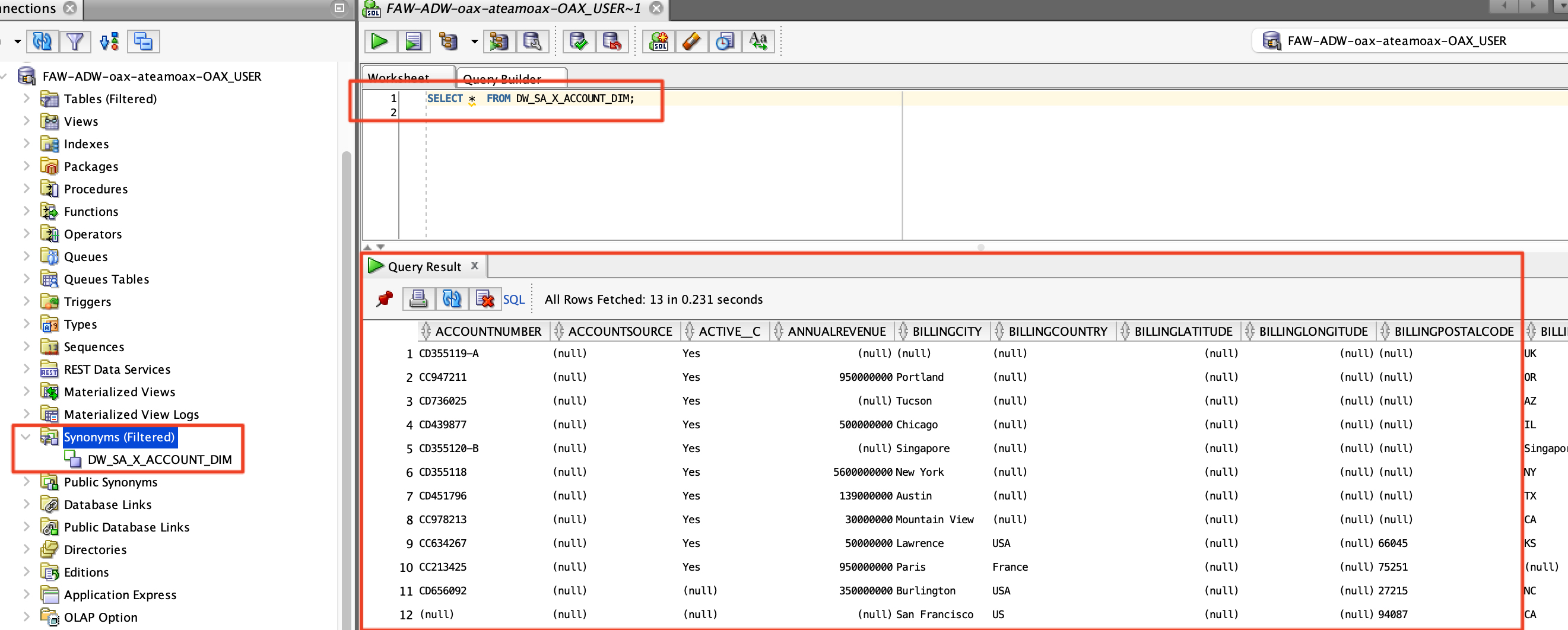
Task: Commit the current transaction
Action: [578, 42]
